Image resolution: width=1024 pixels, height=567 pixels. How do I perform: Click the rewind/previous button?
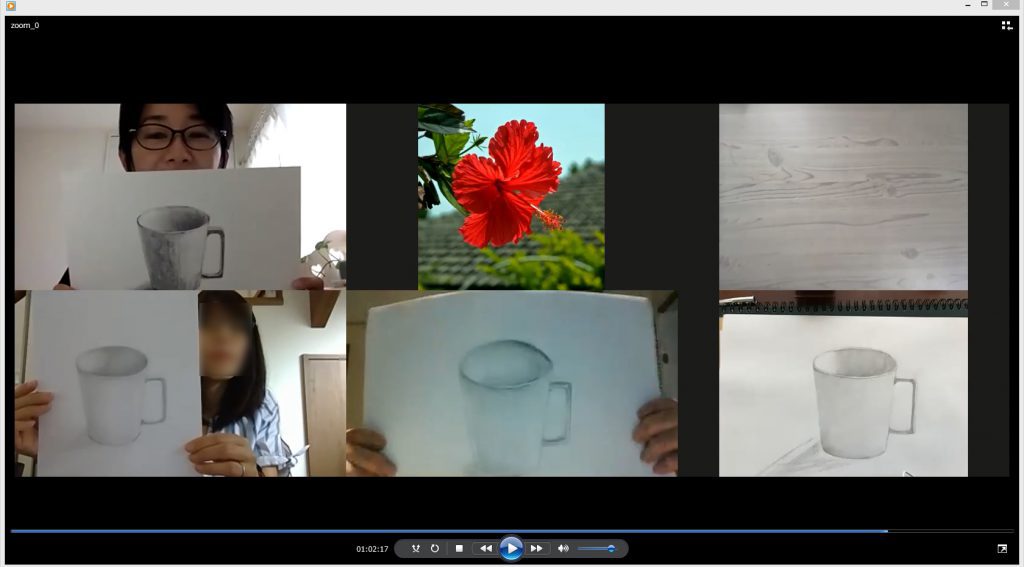[x=485, y=548]
